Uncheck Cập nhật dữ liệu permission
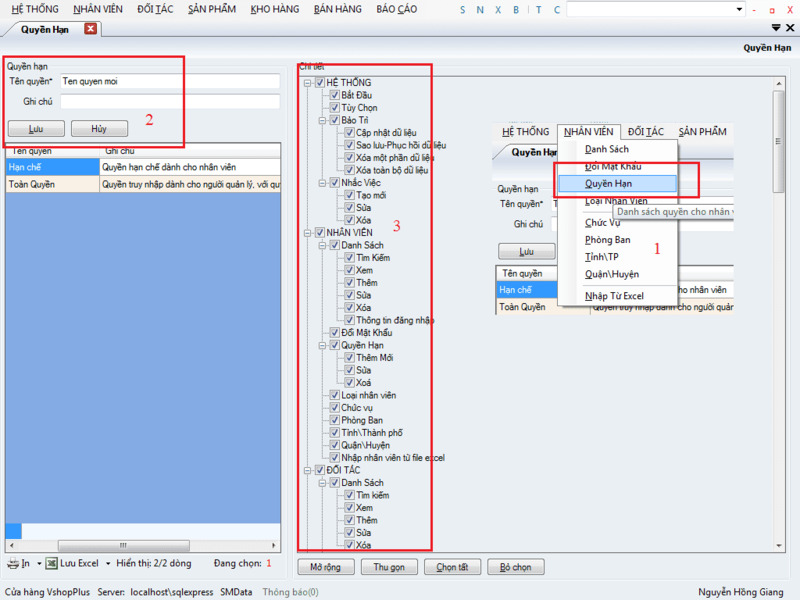The image size is (800, 600). [349, 133]
